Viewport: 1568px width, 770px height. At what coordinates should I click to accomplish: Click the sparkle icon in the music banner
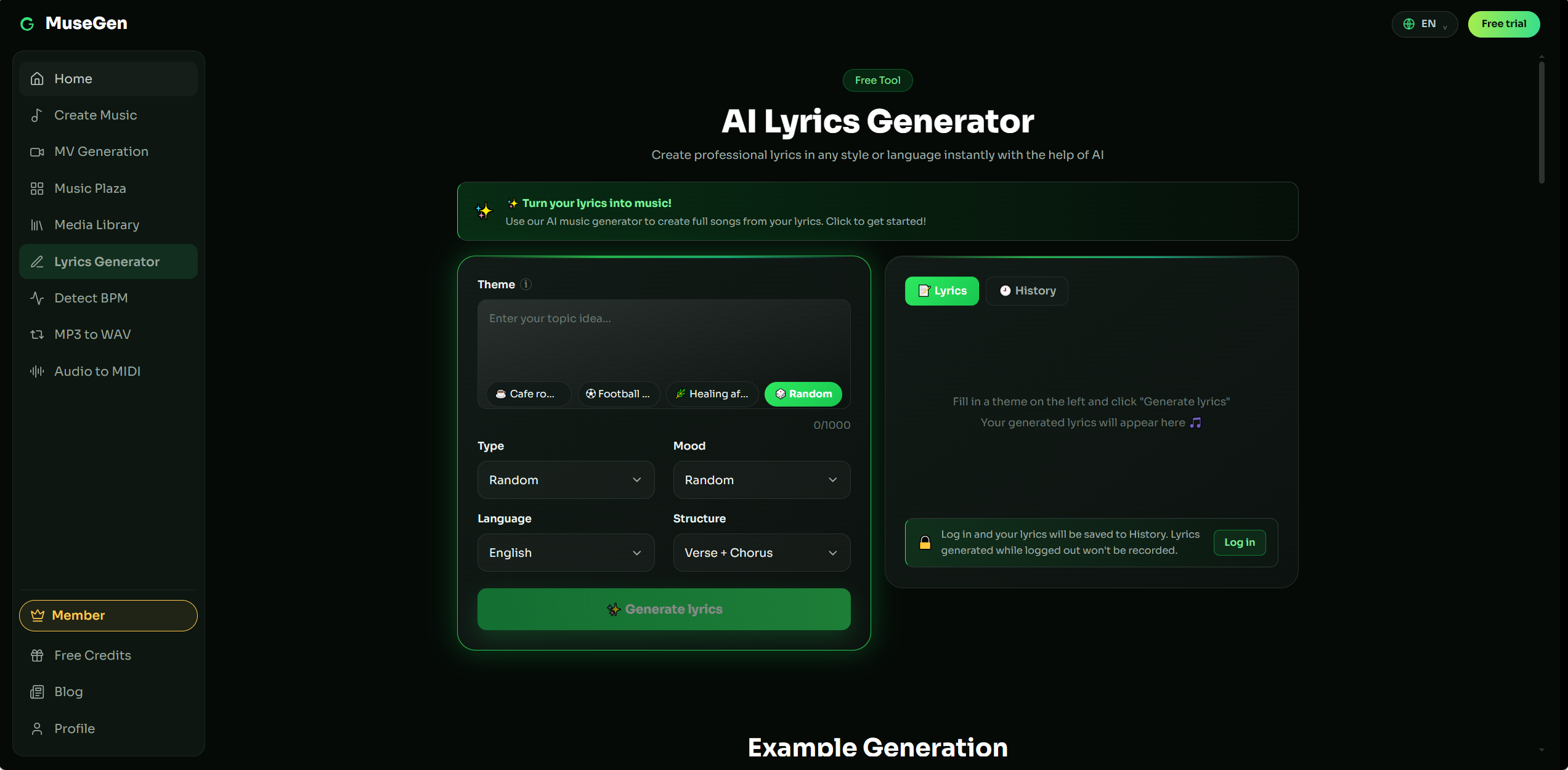[x=484, y=211]
